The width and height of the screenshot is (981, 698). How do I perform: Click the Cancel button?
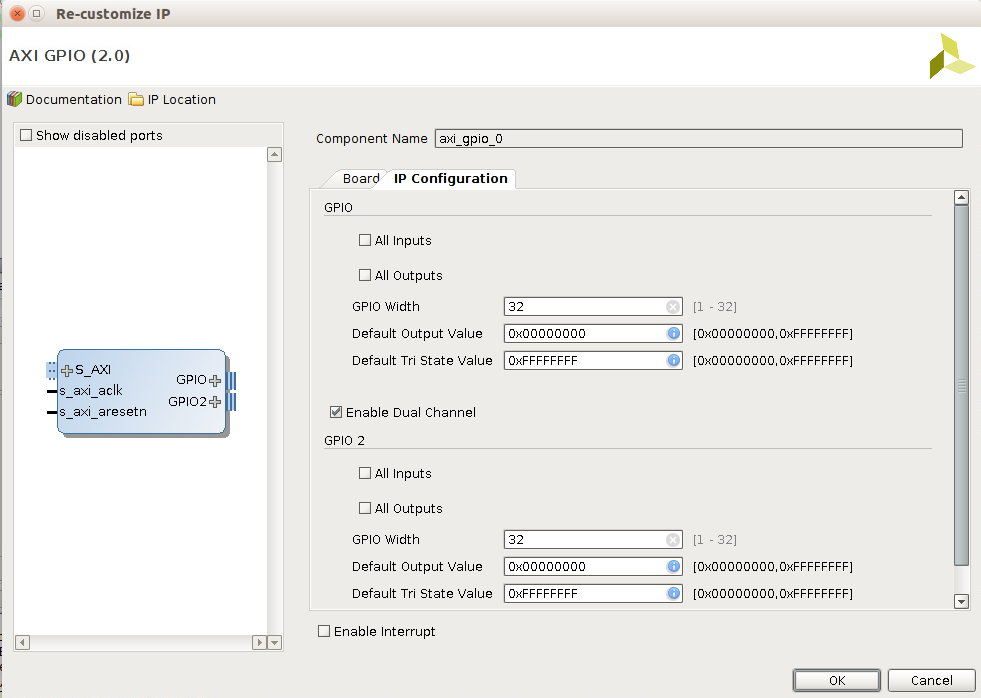[932, 680]
